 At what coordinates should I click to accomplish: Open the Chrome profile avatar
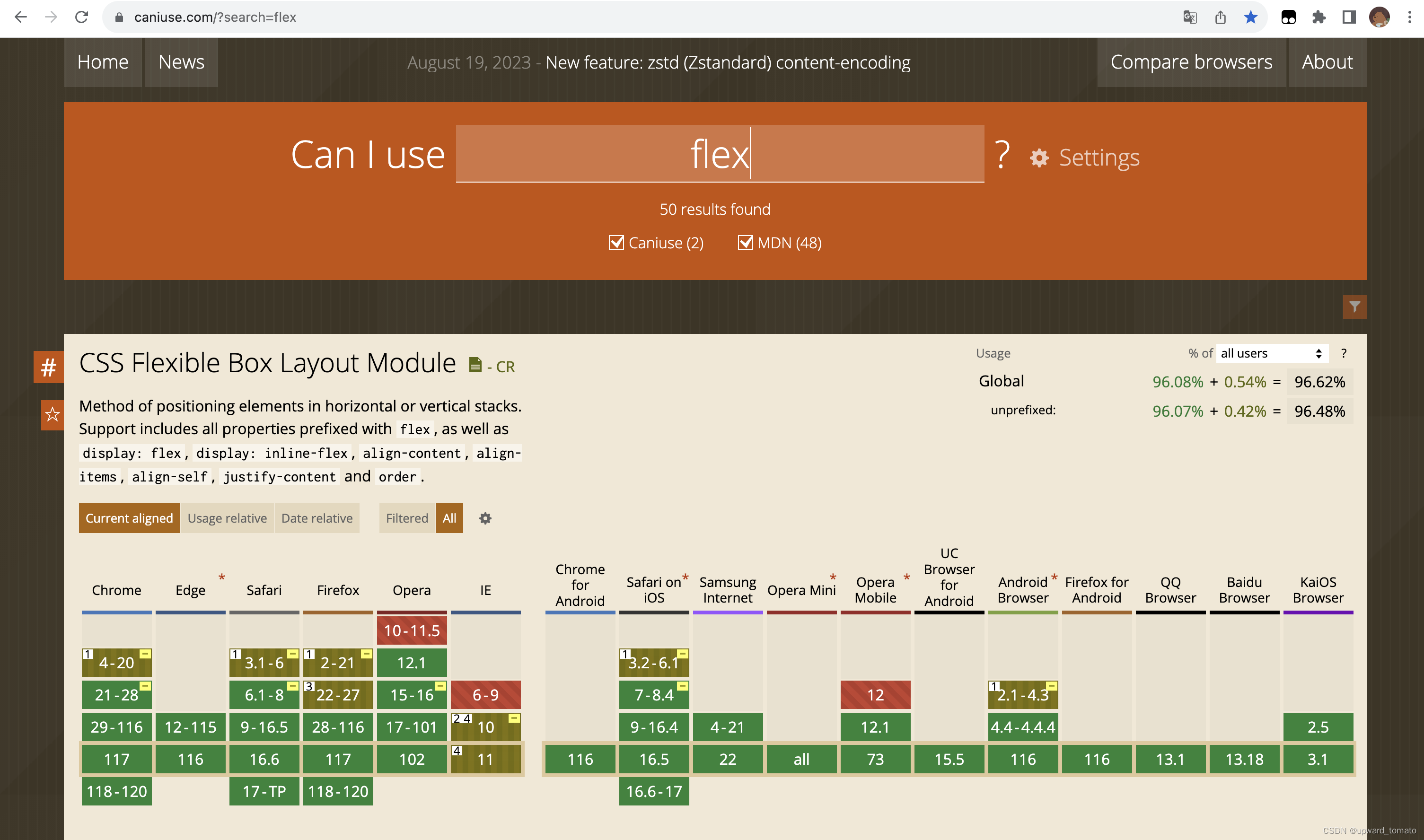1379,17
